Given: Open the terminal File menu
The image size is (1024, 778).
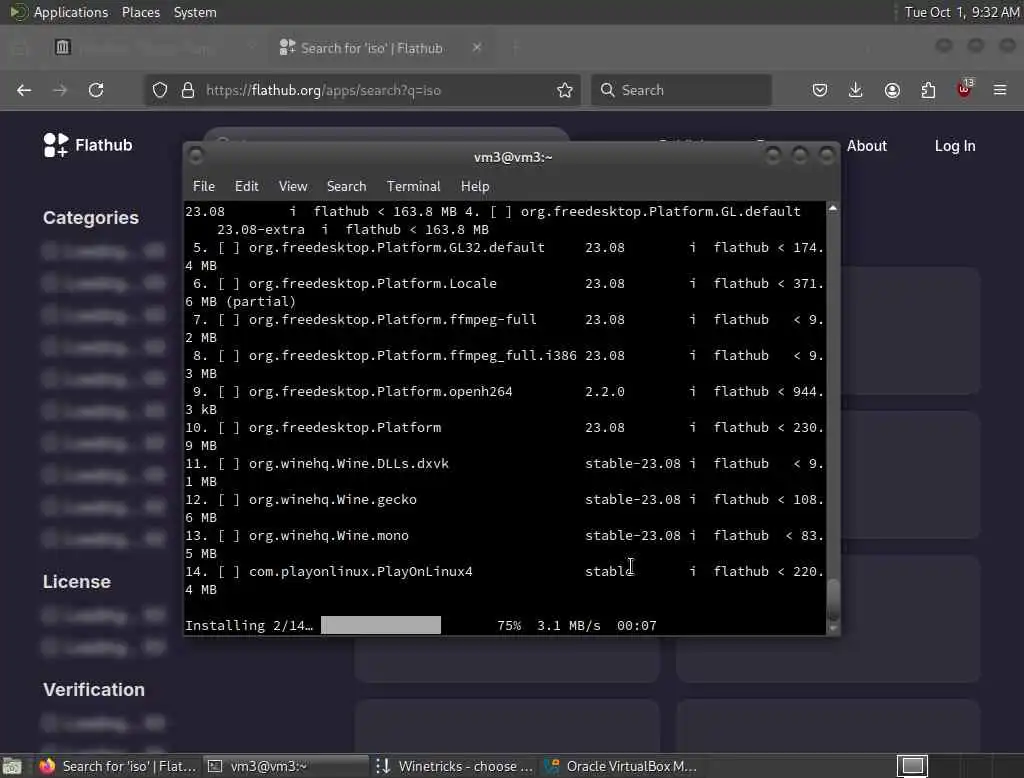Looking at the screenshot, I should coord(204,186).
